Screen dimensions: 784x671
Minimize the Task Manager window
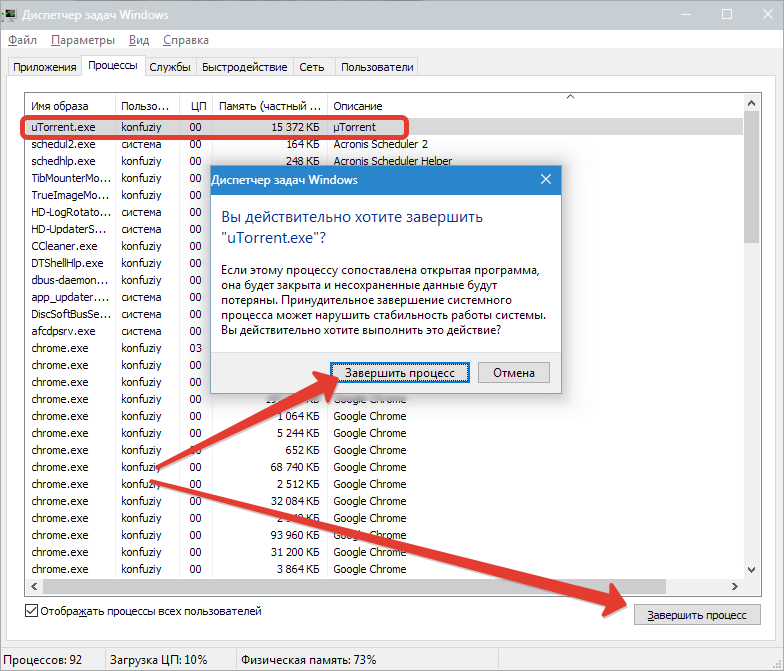686,14
